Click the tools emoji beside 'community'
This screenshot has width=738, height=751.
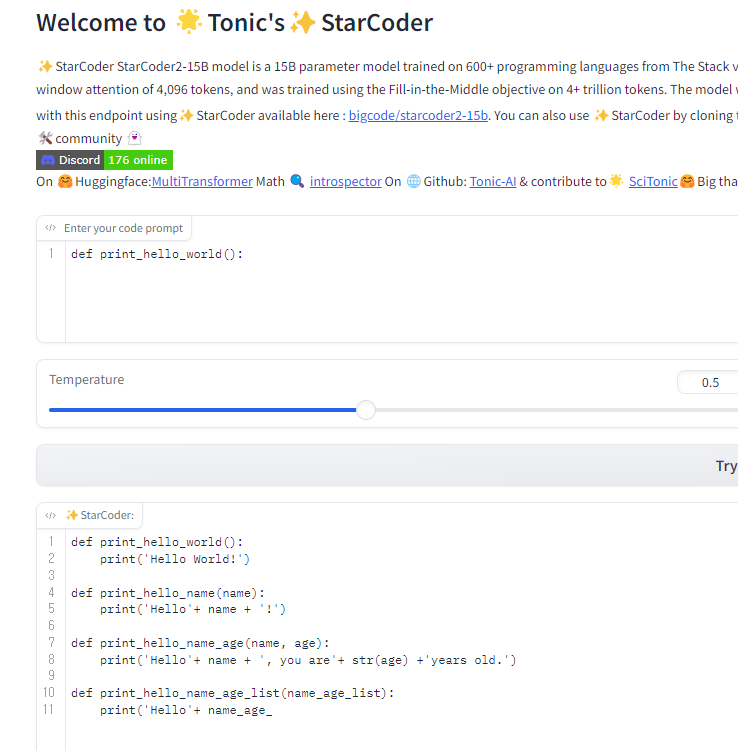pos(44,138)
